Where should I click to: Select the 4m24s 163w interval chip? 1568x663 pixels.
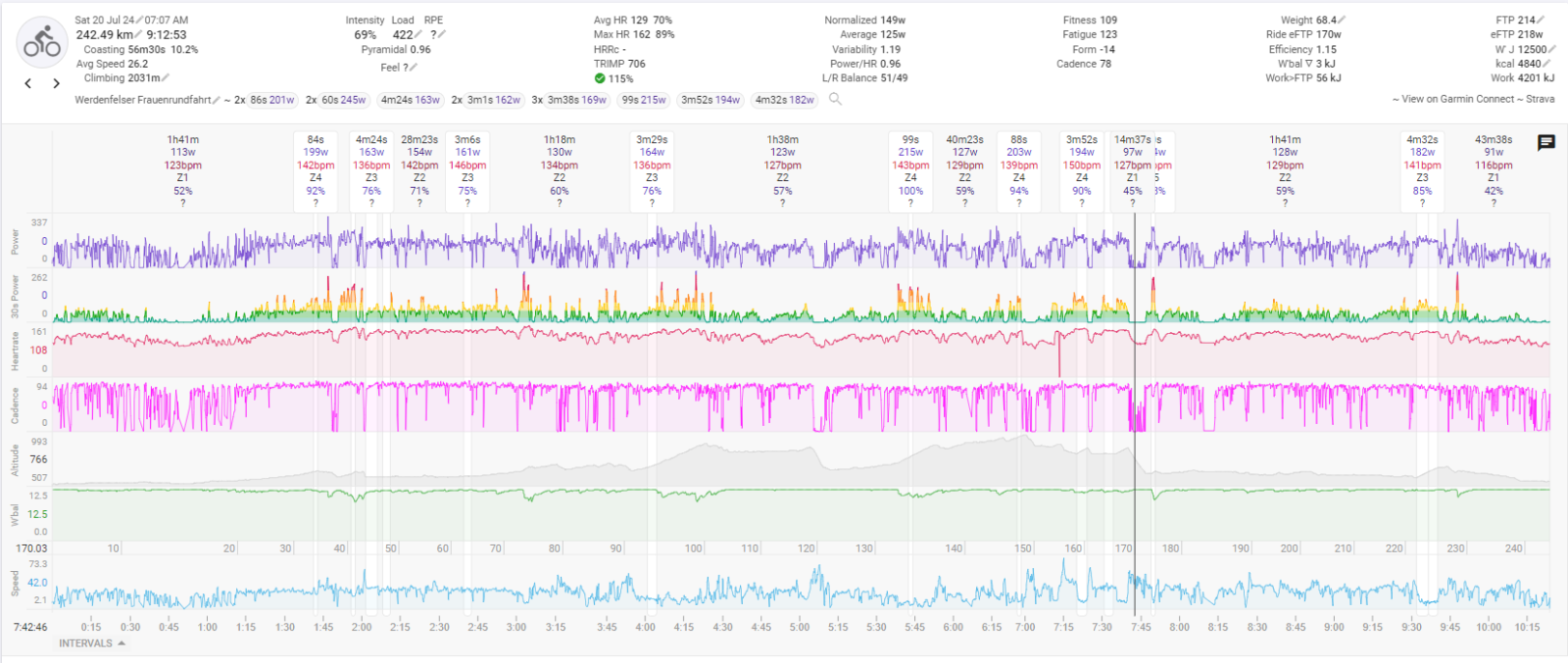[x=410, y=100]
